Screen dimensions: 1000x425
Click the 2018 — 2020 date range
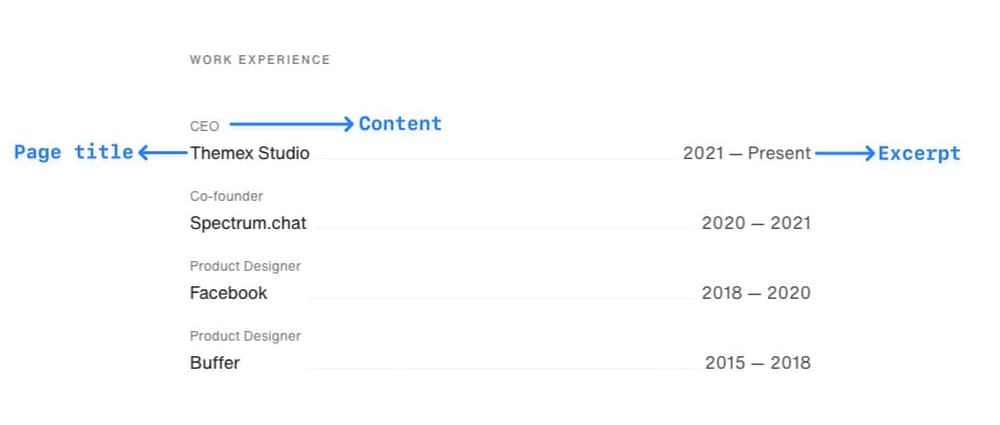[756, 293]
